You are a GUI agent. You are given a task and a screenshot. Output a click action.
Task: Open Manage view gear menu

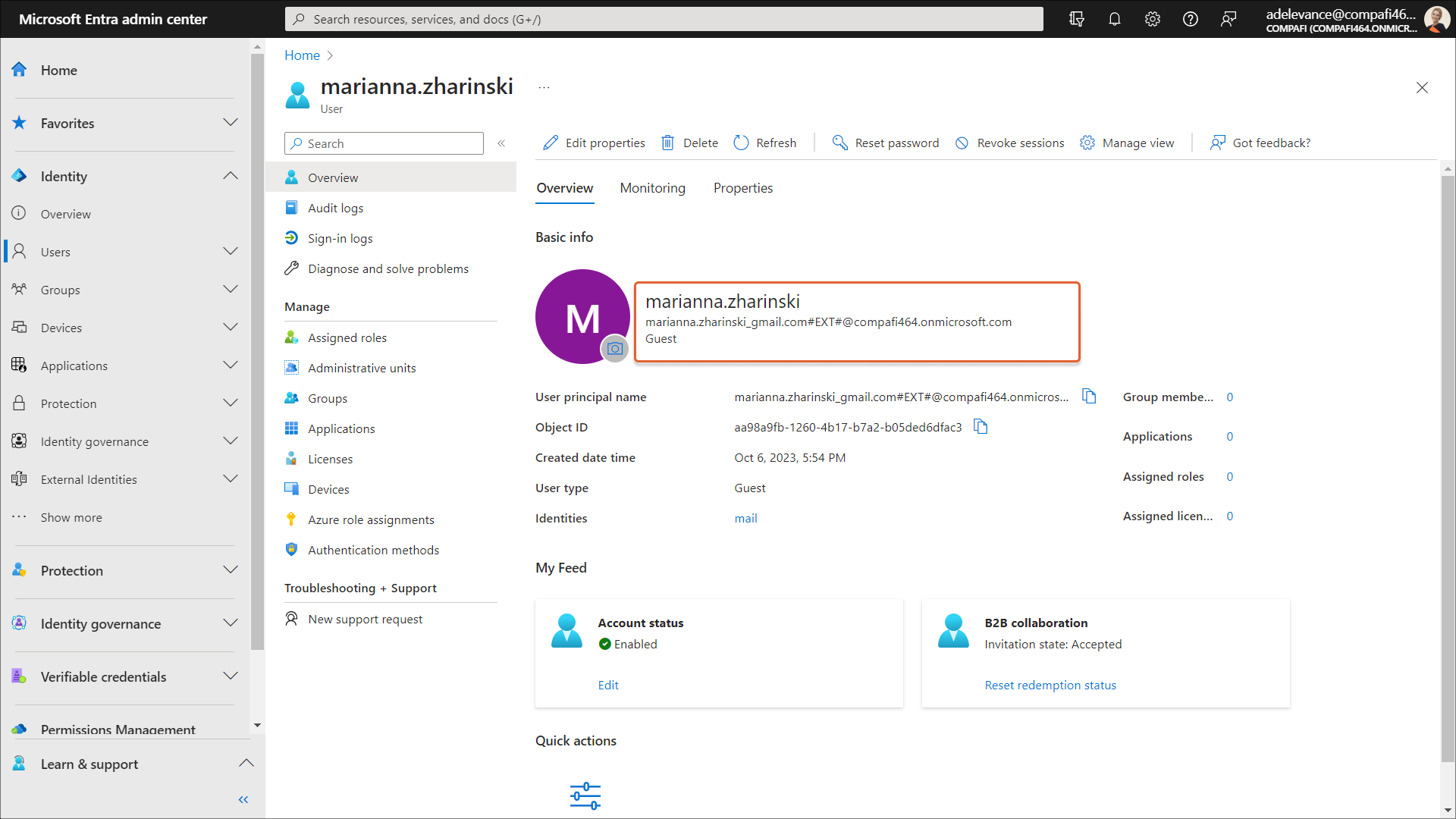coord(1087,143)
